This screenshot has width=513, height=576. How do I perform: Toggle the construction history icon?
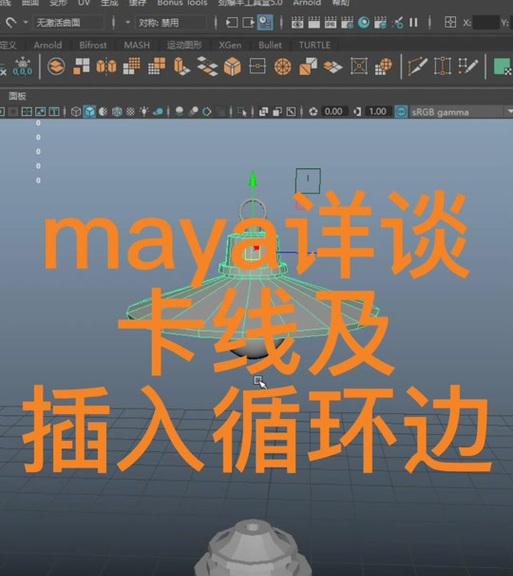(265, 22)
